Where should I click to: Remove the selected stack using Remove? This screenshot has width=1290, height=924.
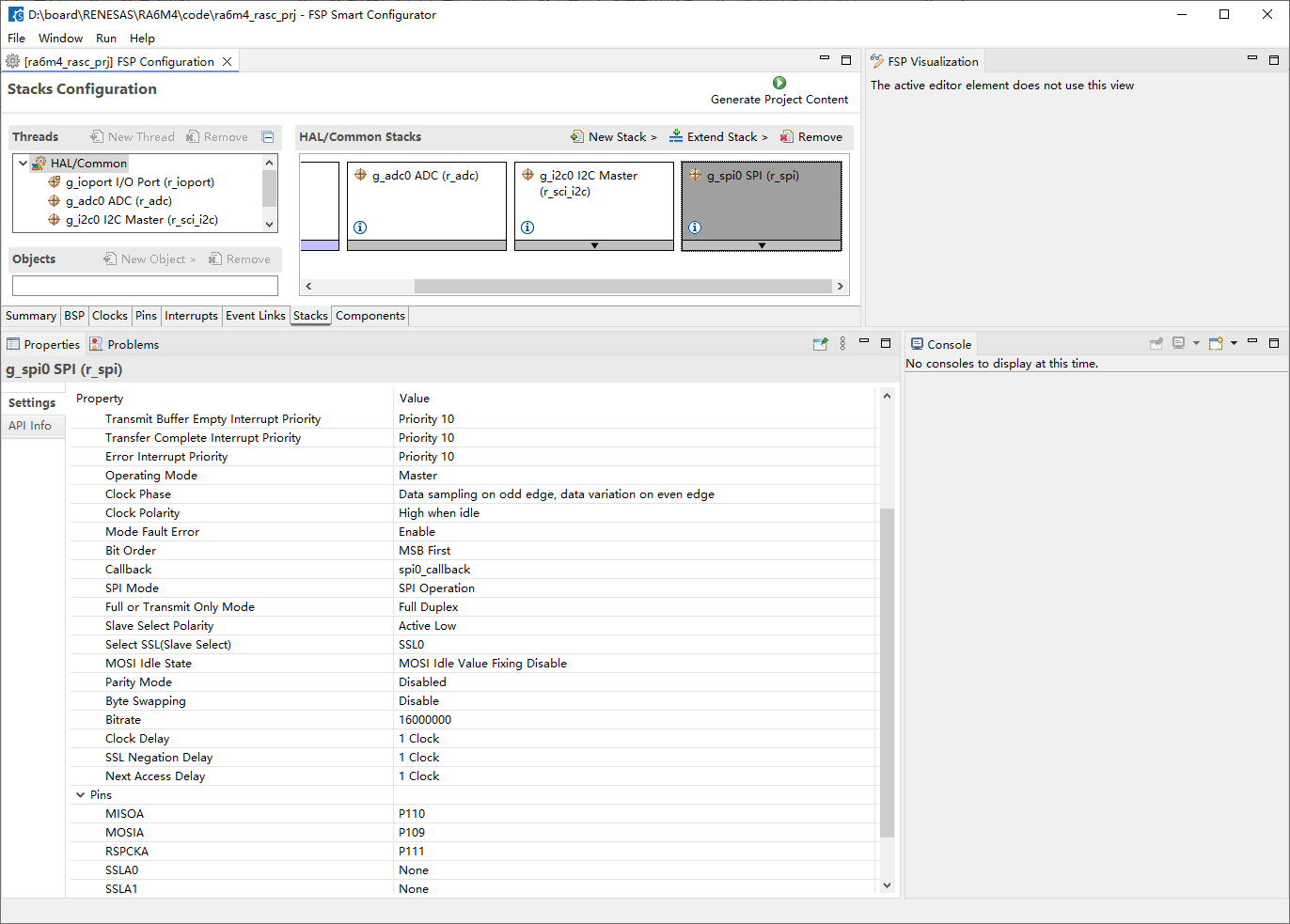(811, 137)
